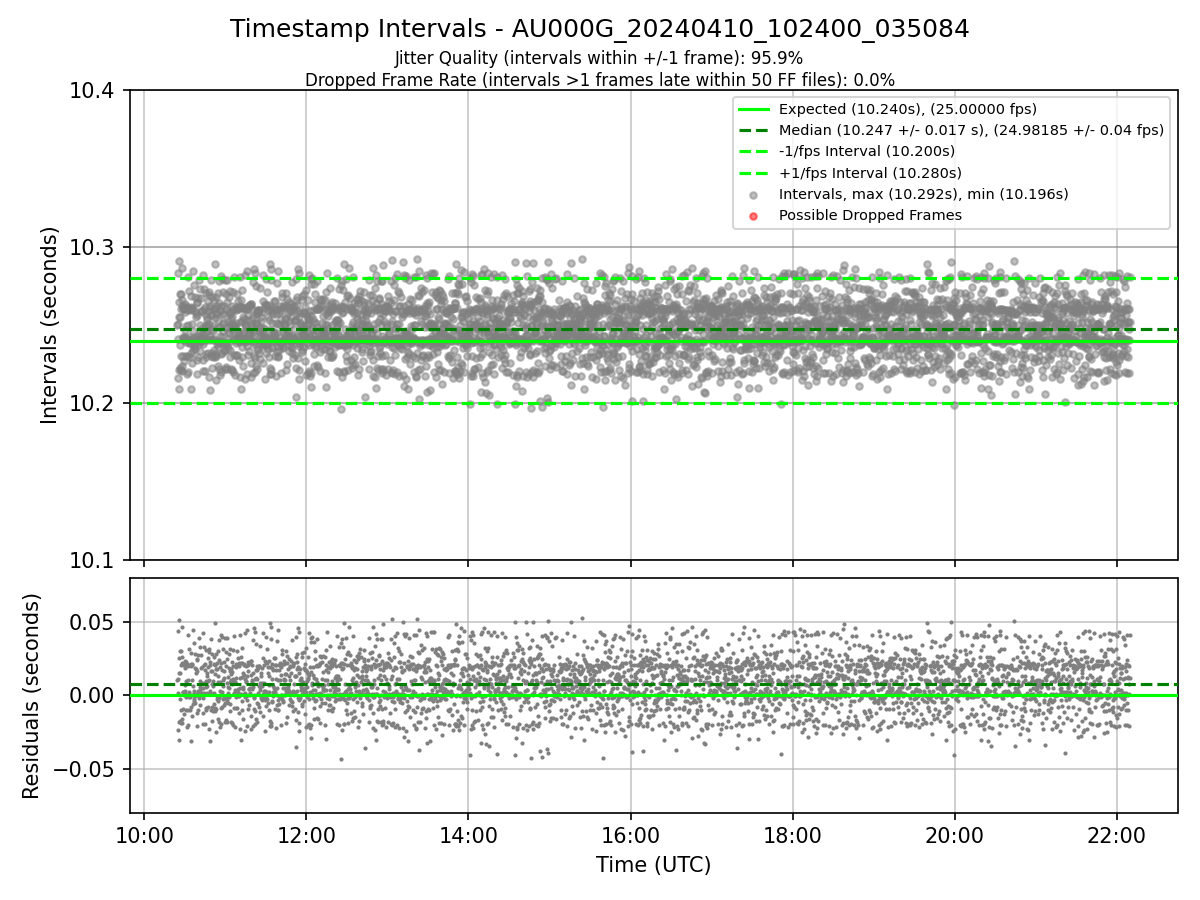Click the 14:00 time tick label
Viewport: 1200px width, 900px height.
pos(468,835)
